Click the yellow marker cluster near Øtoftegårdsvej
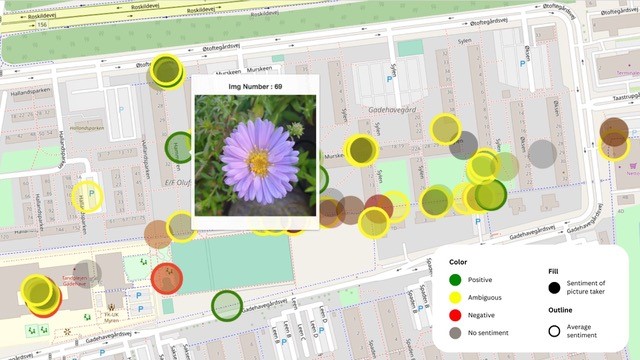Screen dimensions: 640x360 pos(167,71)
